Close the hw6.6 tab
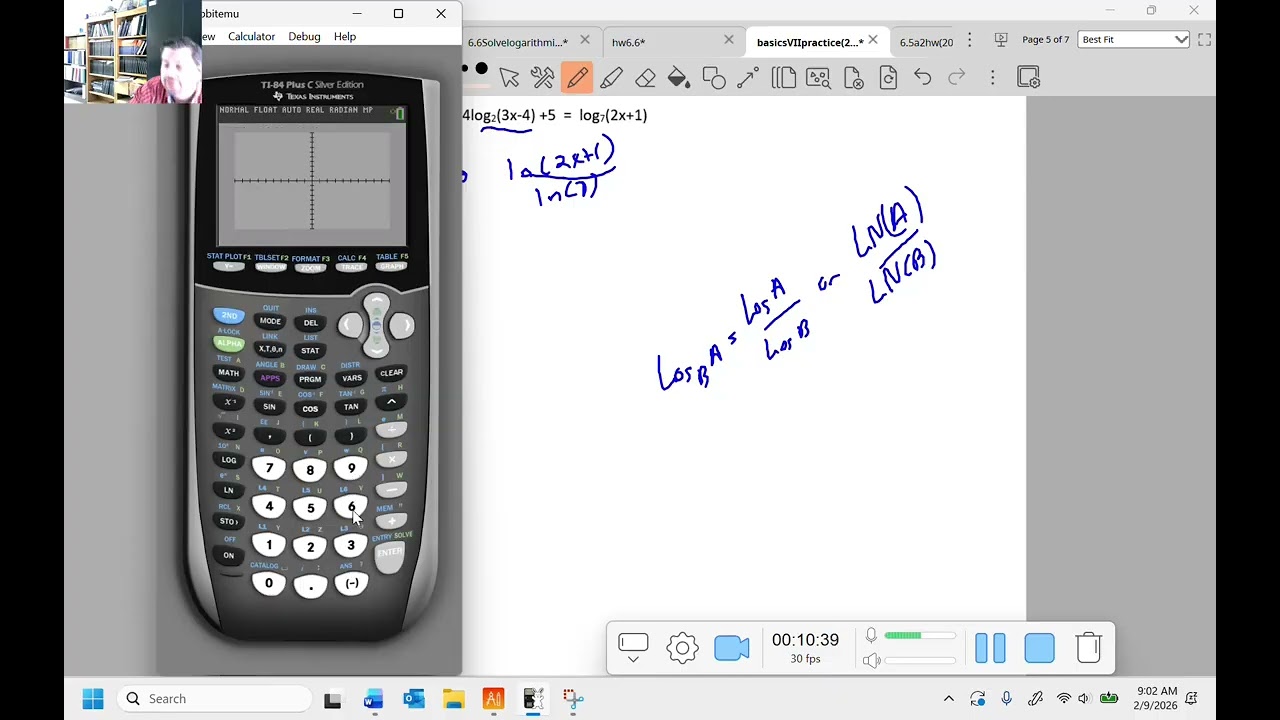The width and height of the screenshot is (1280, 720). [729, 41]
